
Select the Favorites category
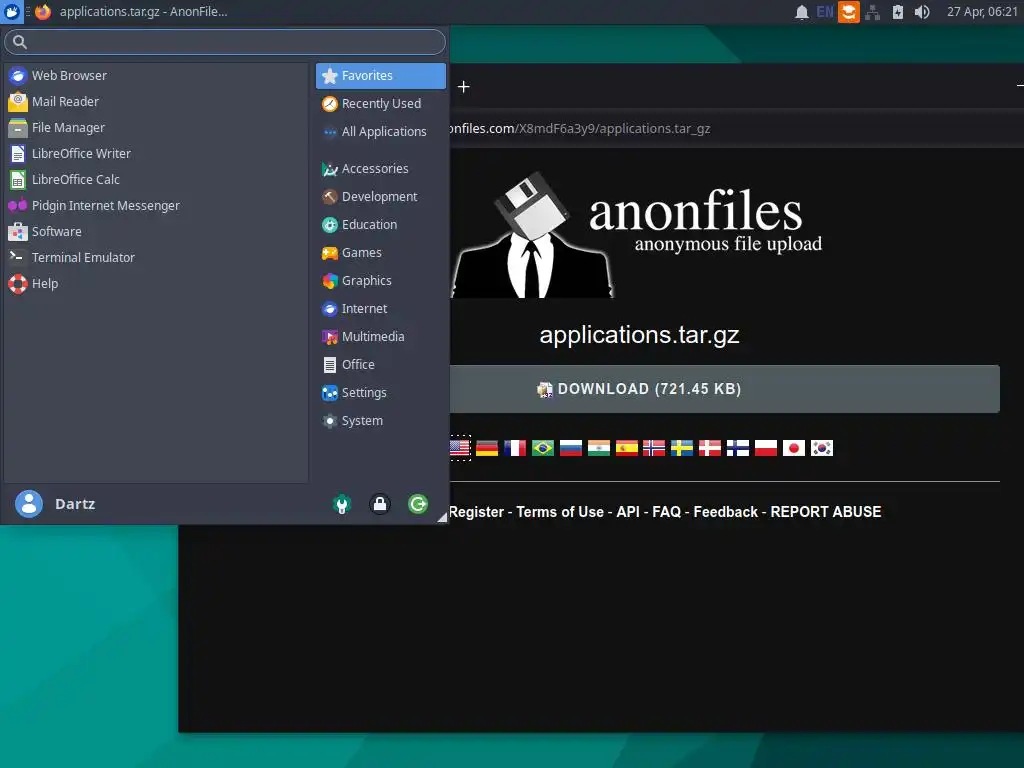[x=381, y=76]
